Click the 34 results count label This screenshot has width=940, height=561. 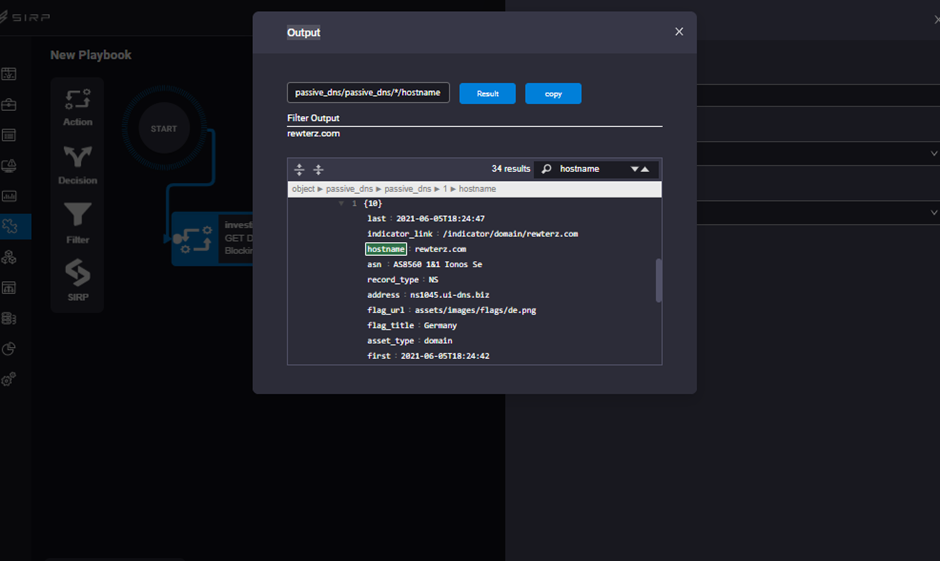point(511,169)
